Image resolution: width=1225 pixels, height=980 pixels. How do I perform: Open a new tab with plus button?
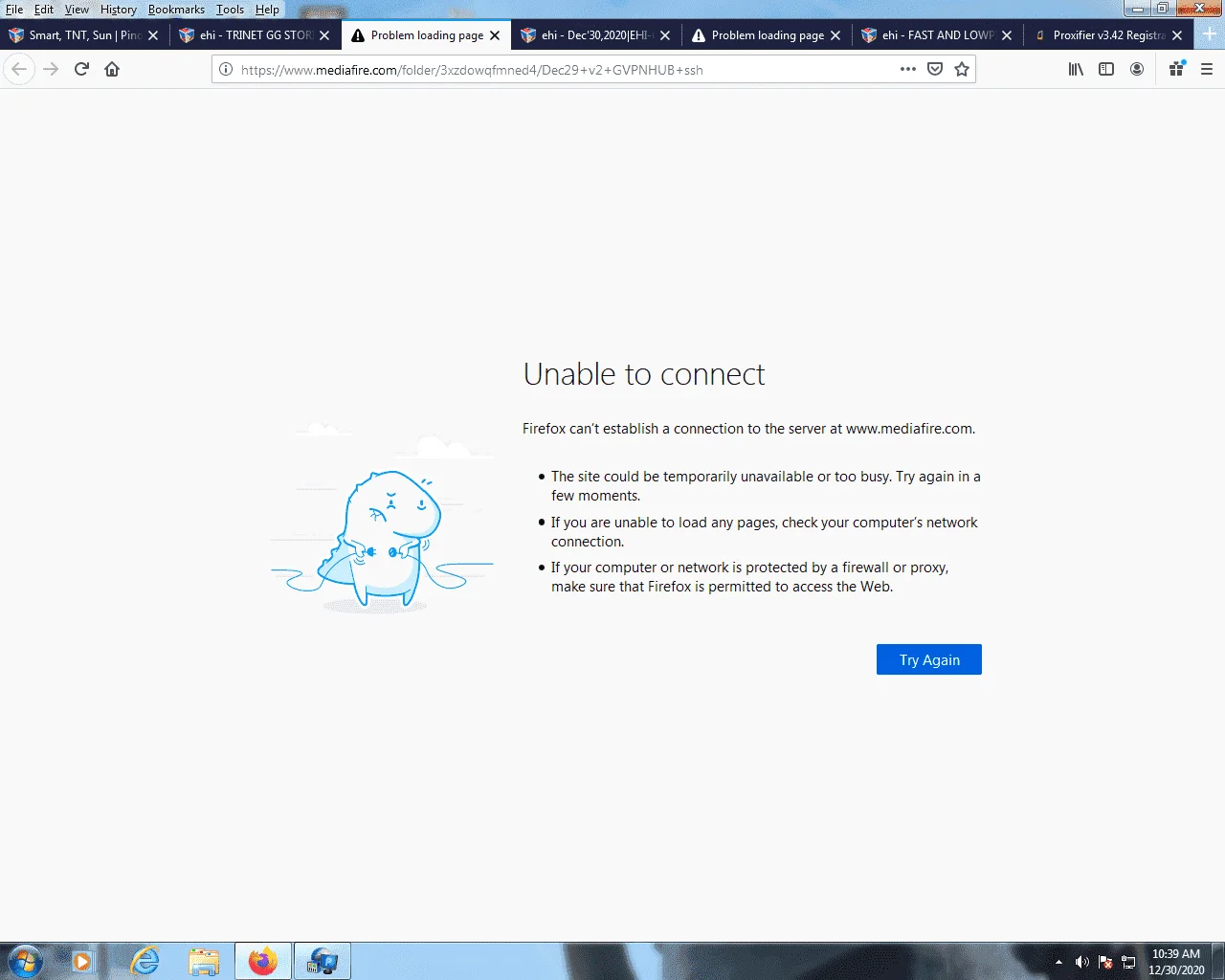click(x=1210, y=34)
